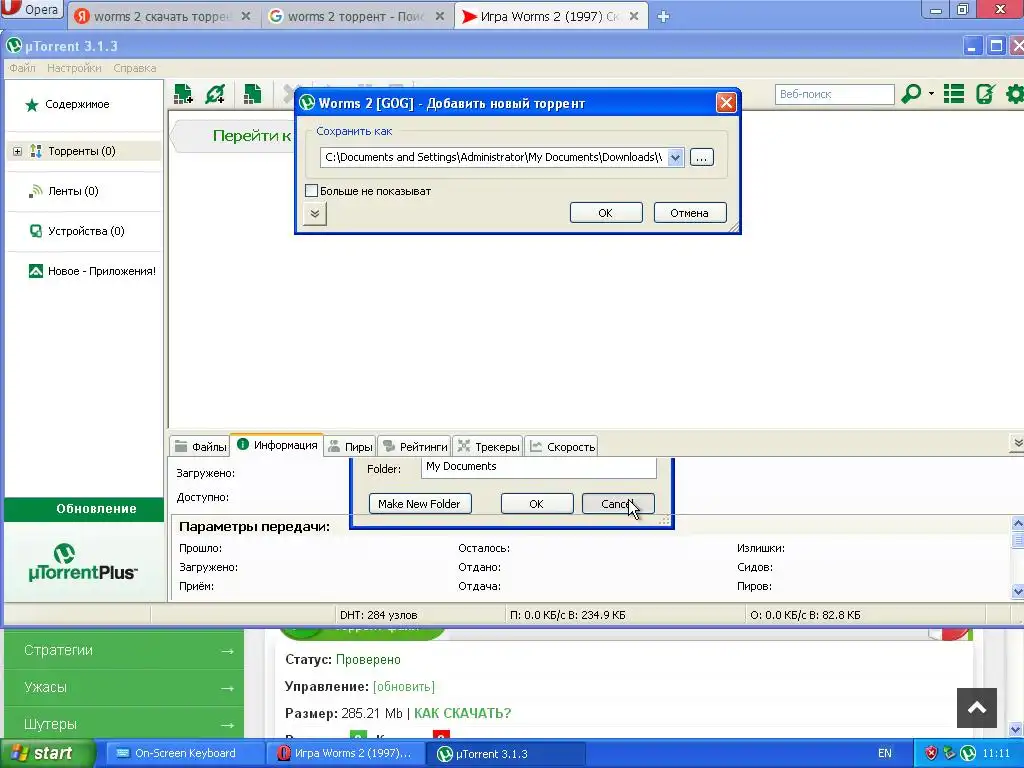The image size is (1024, 768).
Task: Open the search provider dropdown arrow
Action: click(931, 94)
